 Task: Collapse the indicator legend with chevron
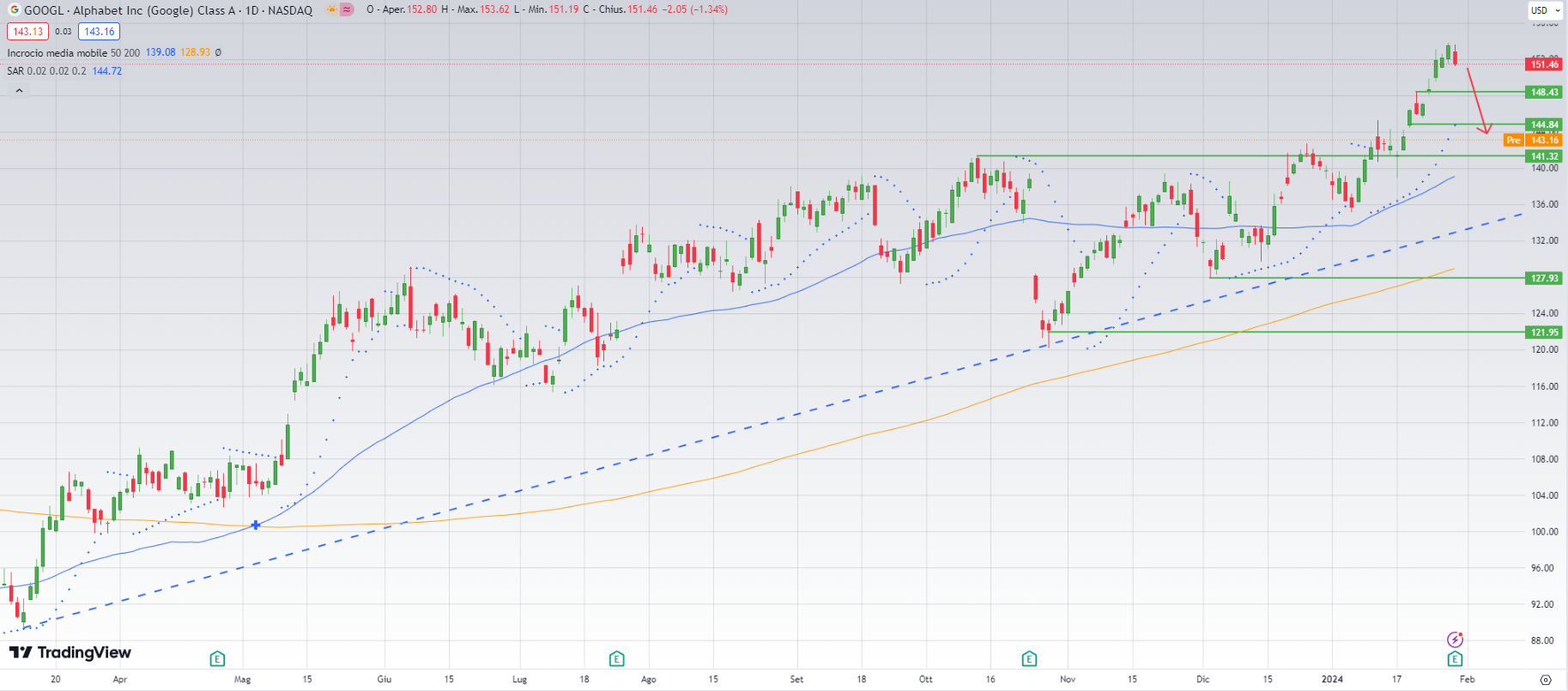click(19, 90)
